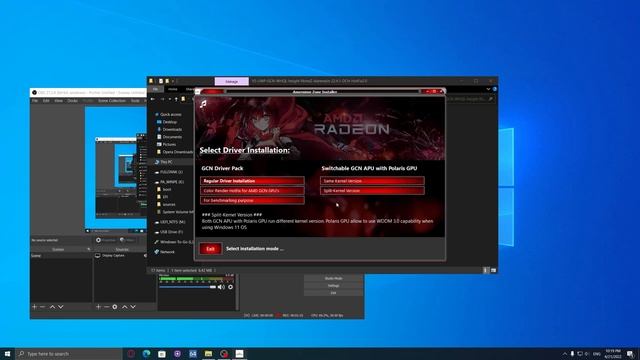
Task: Open Windows Start menu
Action: [7, 353]
